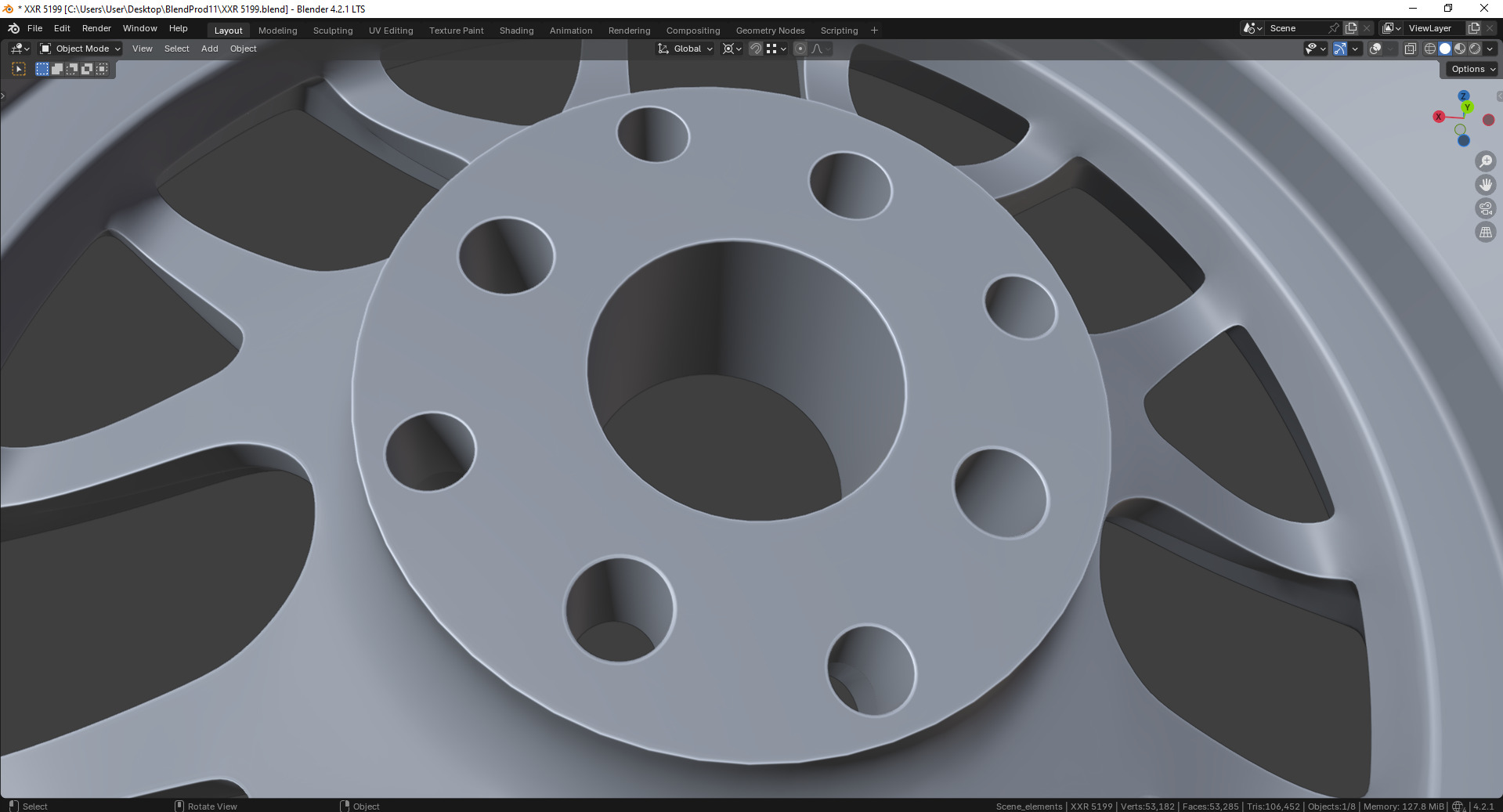1503x812 pixels.
Task: Click the Y axis on navigation gizmo
Action: point(1467,107)
